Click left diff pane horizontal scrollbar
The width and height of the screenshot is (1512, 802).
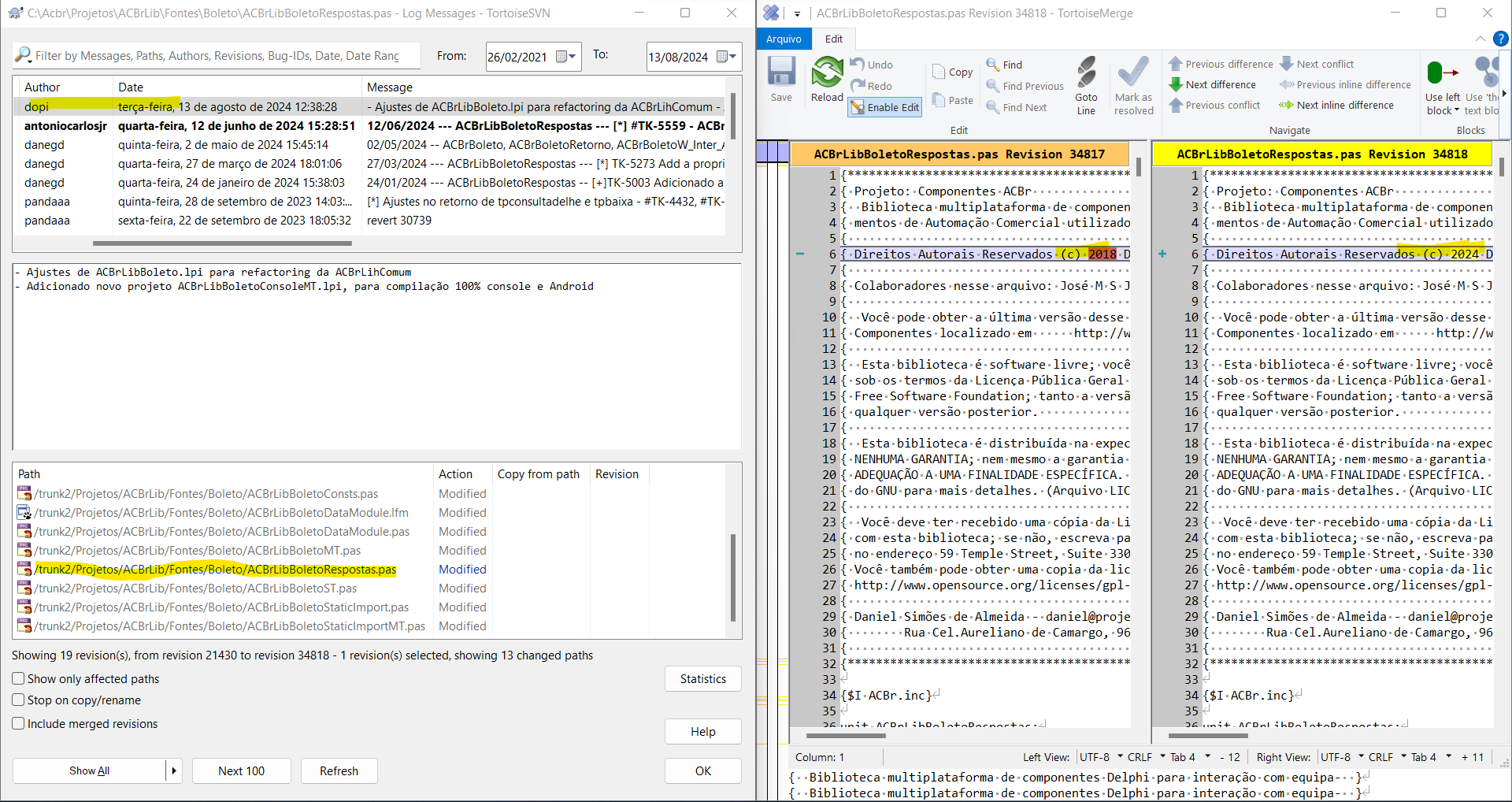(846, 736)
